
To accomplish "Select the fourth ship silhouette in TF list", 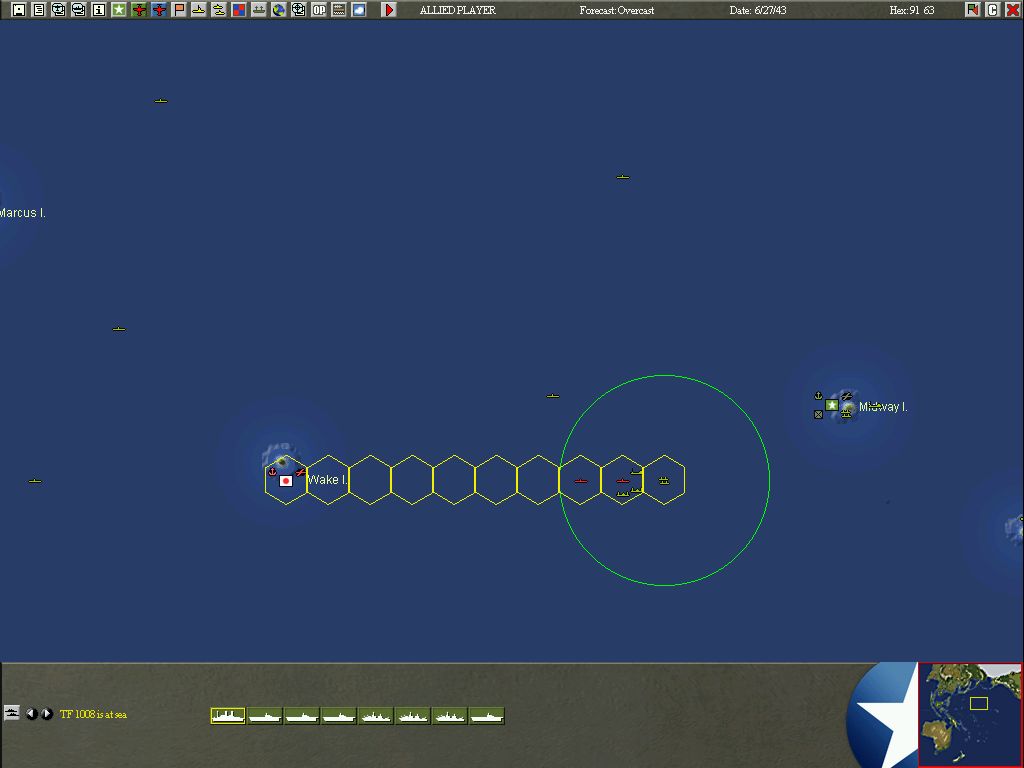I will coord(339,716).
